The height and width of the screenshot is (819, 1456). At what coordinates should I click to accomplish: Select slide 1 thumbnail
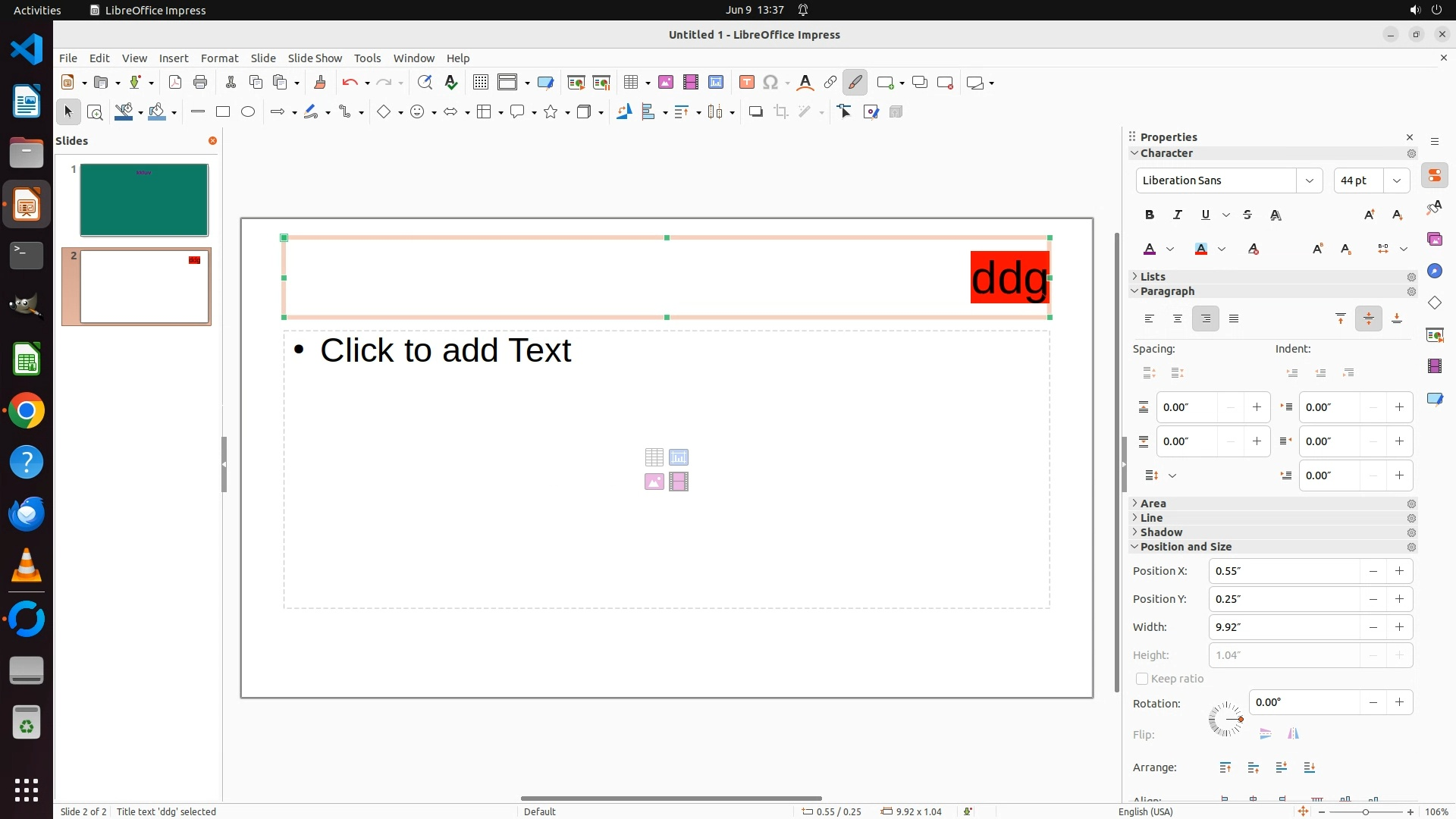pyautogui.click(x=144, y=200)
